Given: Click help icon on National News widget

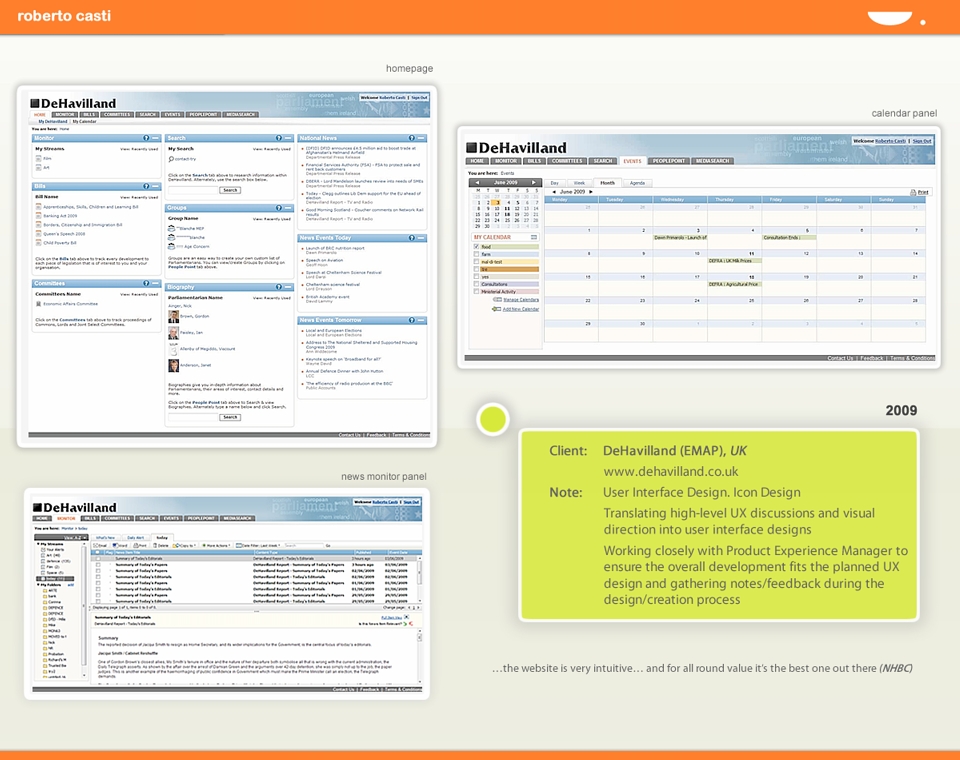Looking at the screenshot, I should coord(411,138).
